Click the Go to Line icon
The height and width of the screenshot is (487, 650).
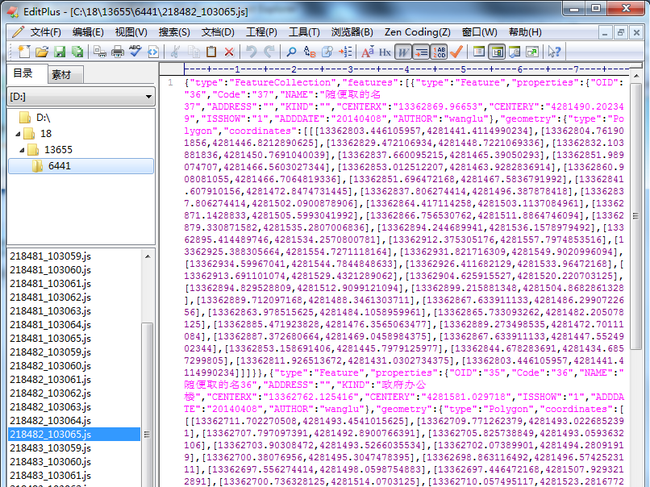[x=345, y=52]
